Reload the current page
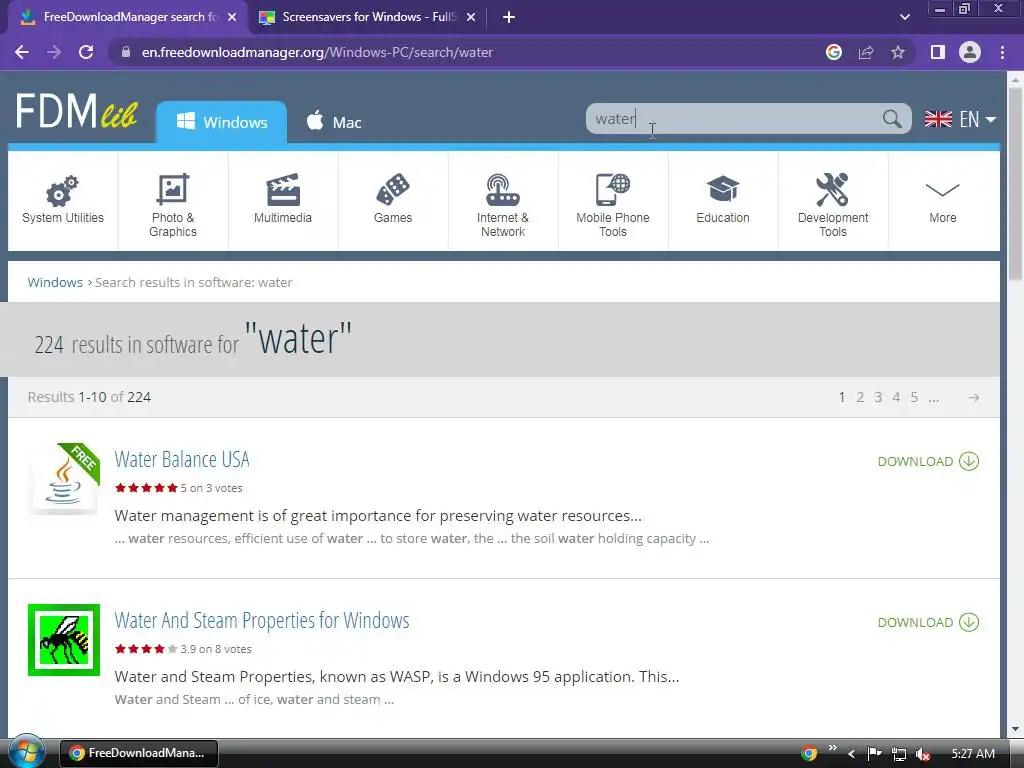Viewport: 1024px width, 768px height. (x=86, y=52)
